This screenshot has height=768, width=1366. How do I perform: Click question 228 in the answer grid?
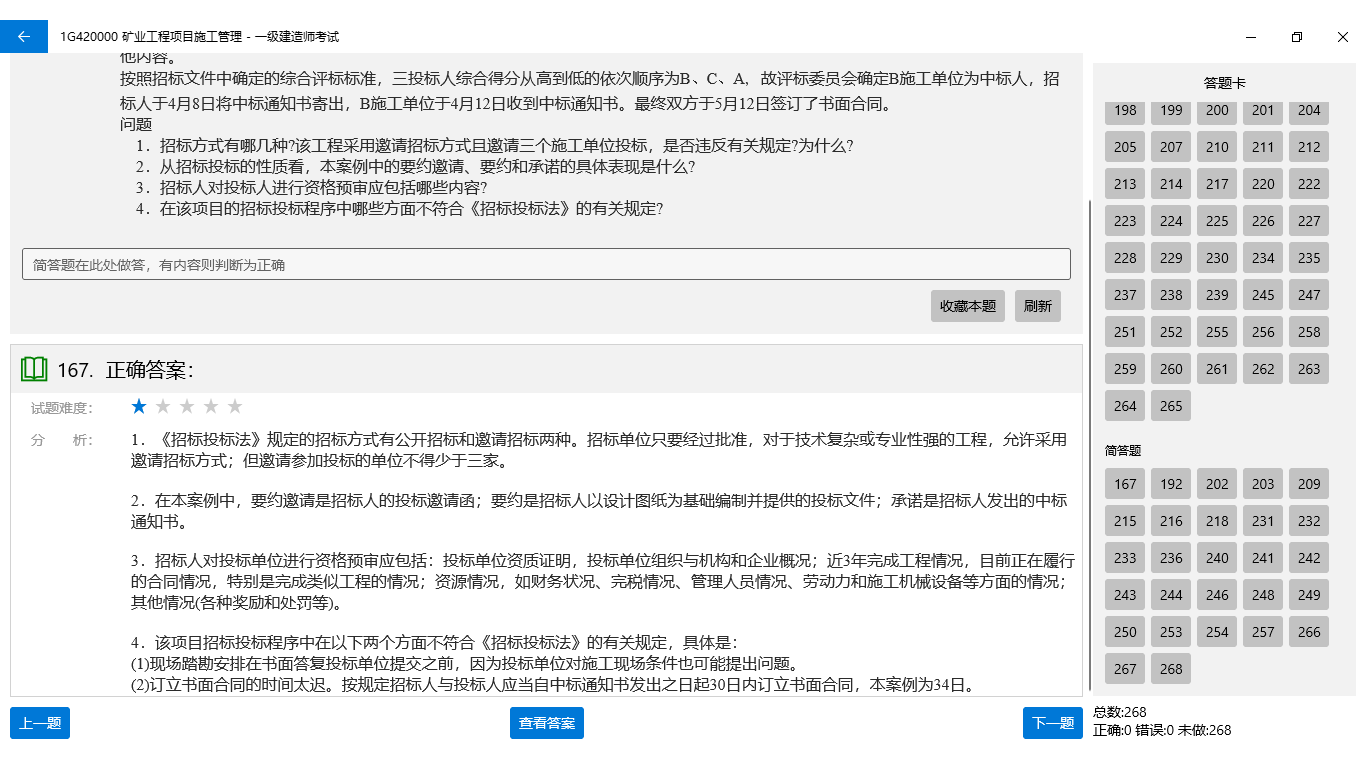click(1124, 257)
